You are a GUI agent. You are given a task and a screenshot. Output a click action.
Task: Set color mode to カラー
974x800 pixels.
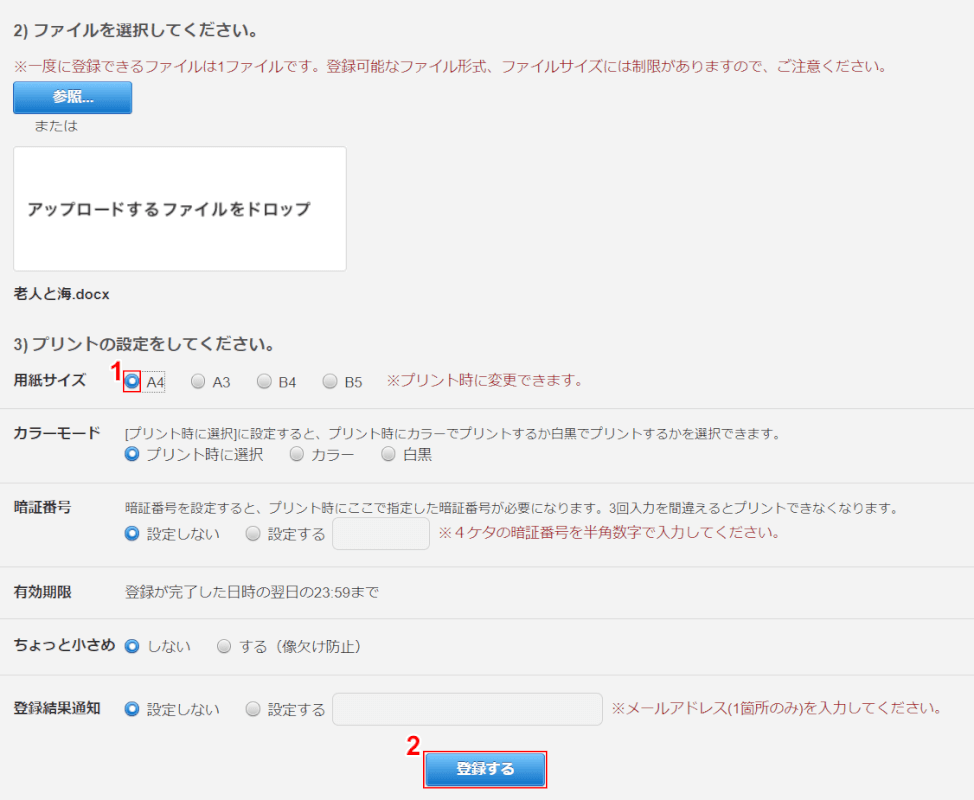click(x=296, y=454)
